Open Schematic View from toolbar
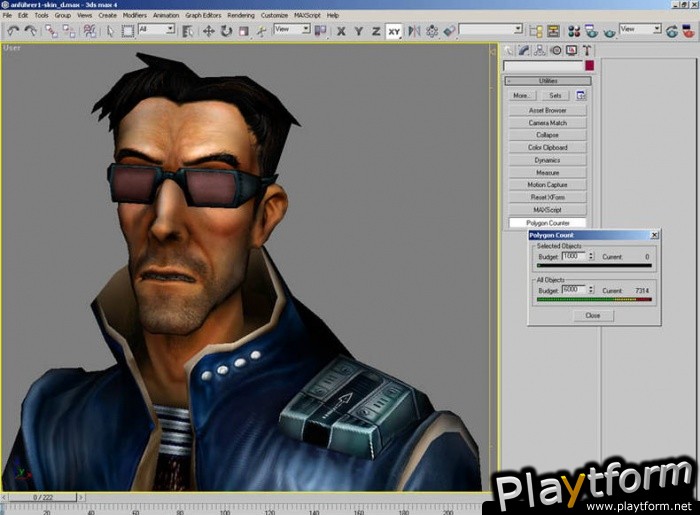This screenshot has height=515, width=700. [554, 31]
